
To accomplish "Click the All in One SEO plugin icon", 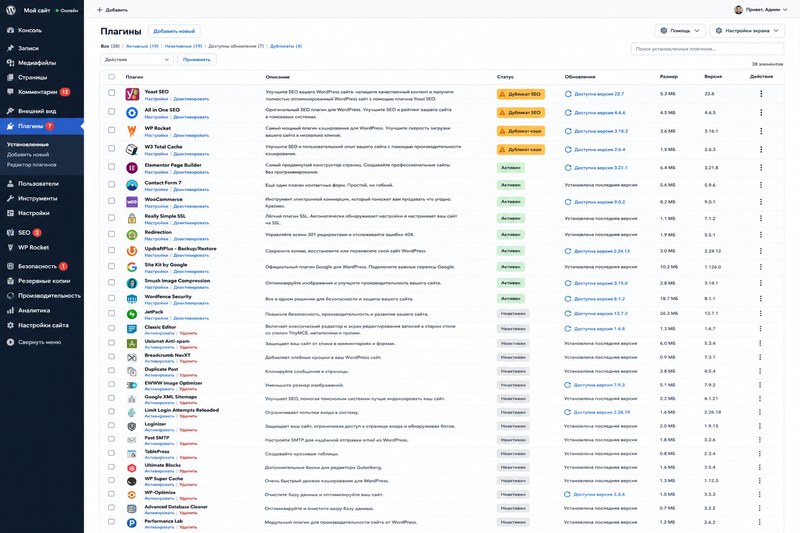I will pyautogui.click(x=132, y=113).
